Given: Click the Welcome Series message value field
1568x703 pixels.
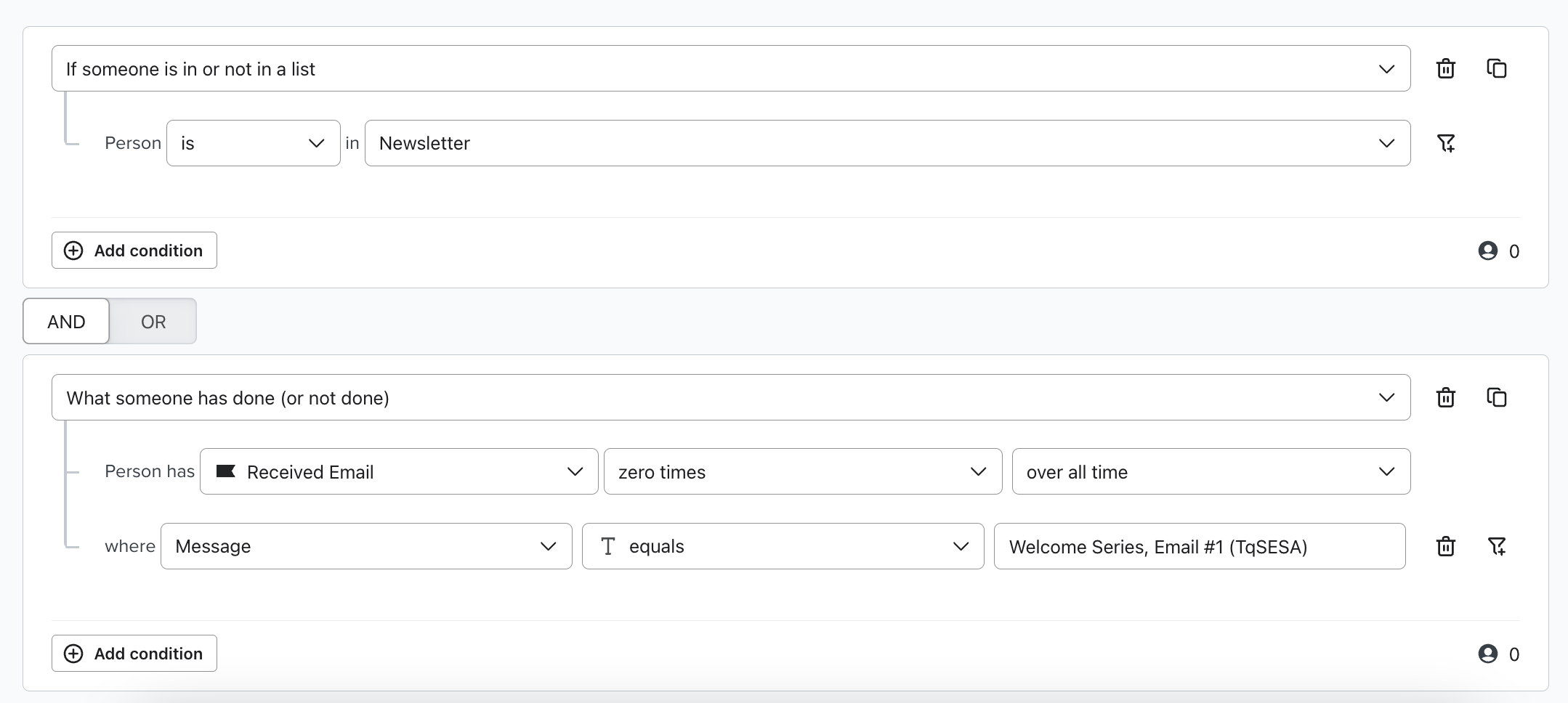Looking at the screenshot, I should 1199,546.
